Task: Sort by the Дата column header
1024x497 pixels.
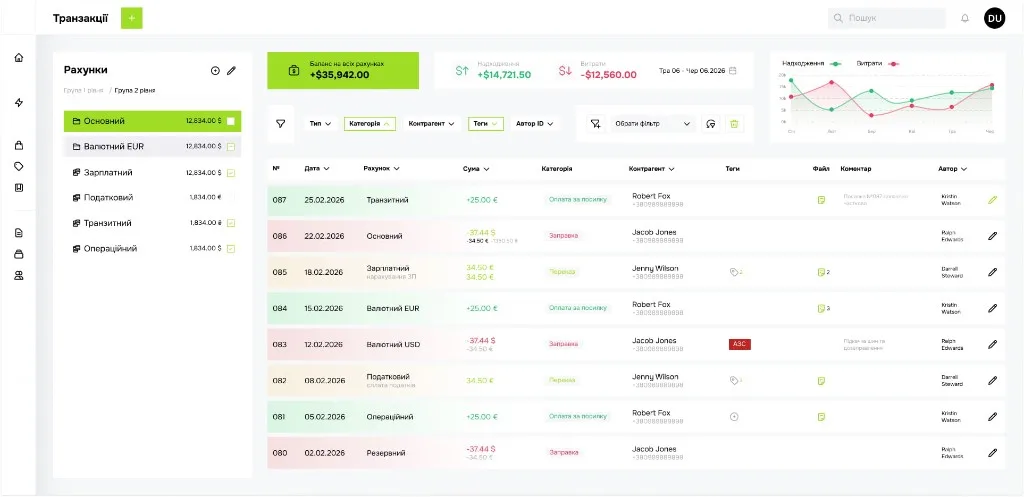Action: [x=317, y=168]
